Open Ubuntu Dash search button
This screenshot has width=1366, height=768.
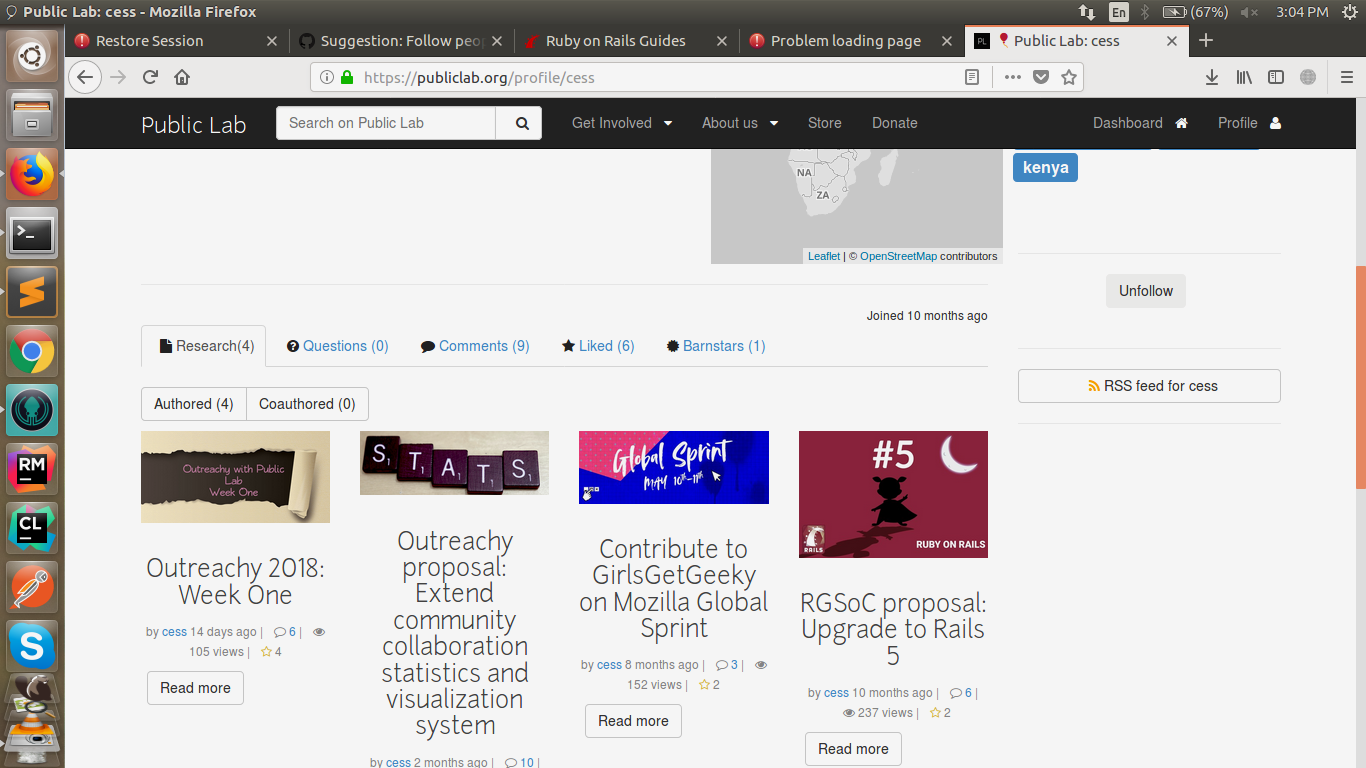[x=32, y=55]
